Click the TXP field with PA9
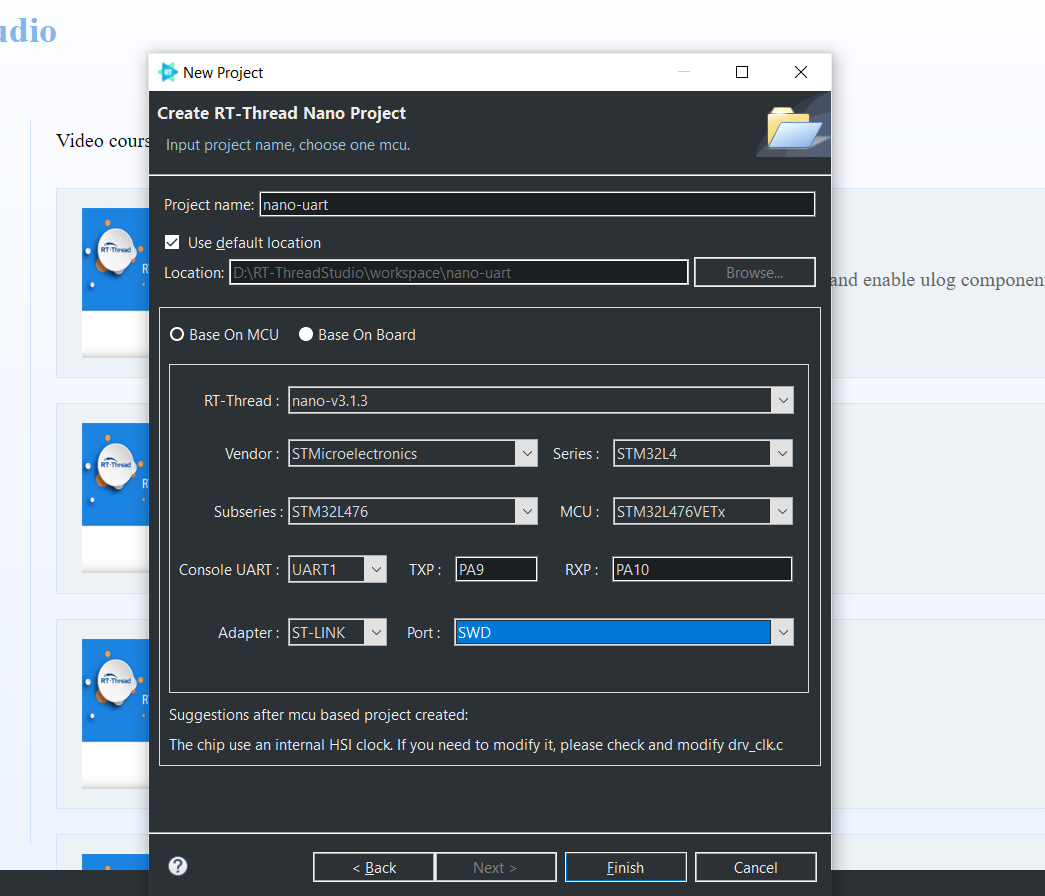The image size is (1045, 896). 497,569
